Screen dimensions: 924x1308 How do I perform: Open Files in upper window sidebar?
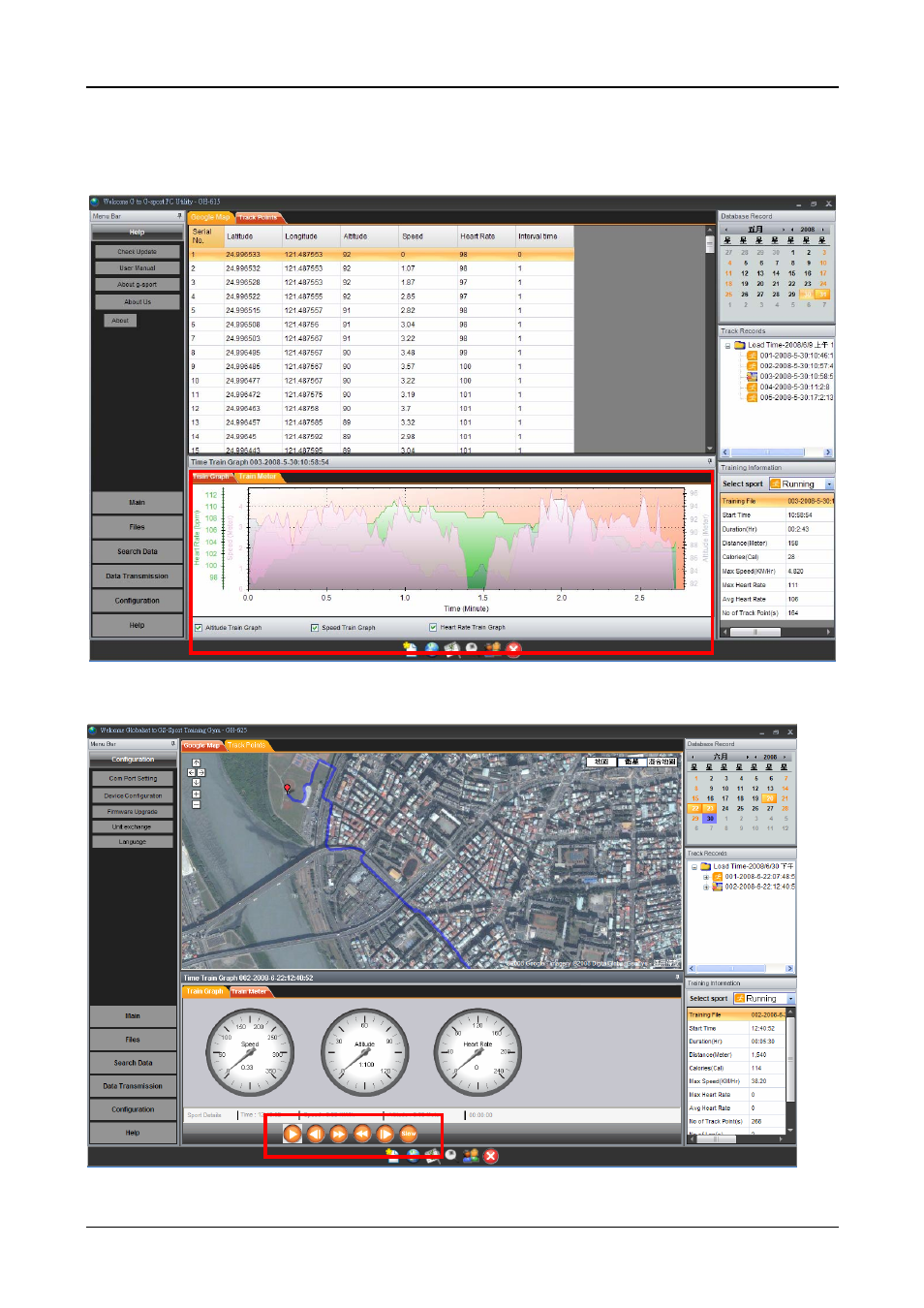click(x=138, y=527)
